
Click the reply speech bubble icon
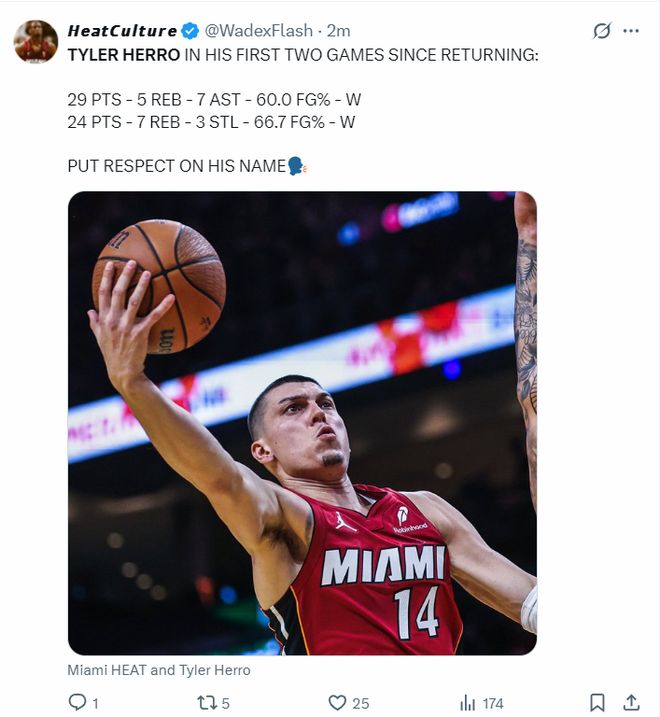click(77, 703)
